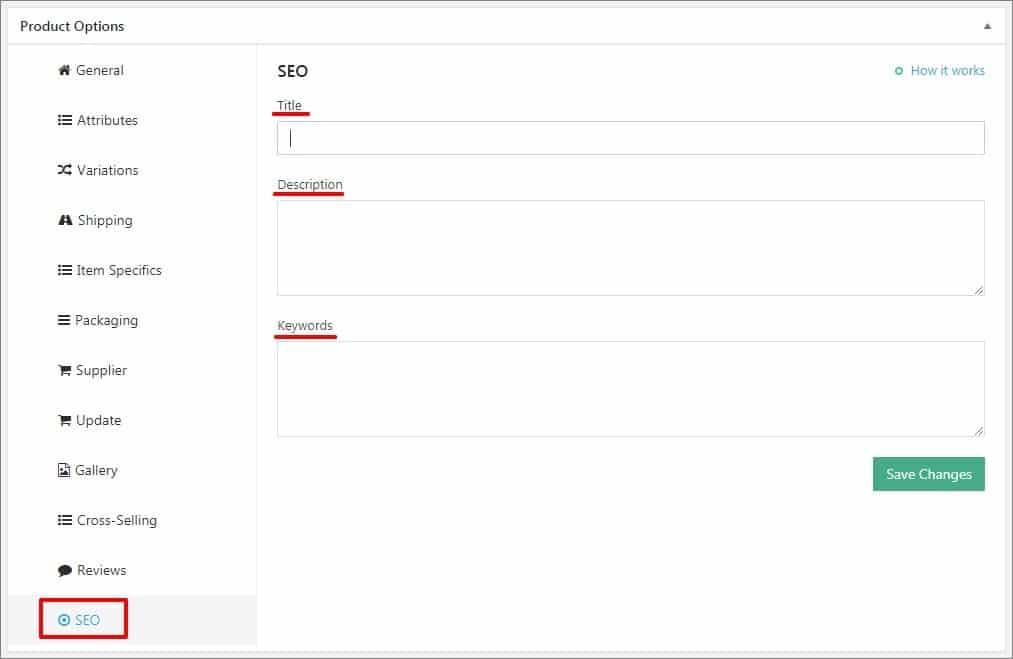Click the house icon next to General
The image size is (1013, 659).
64,70
